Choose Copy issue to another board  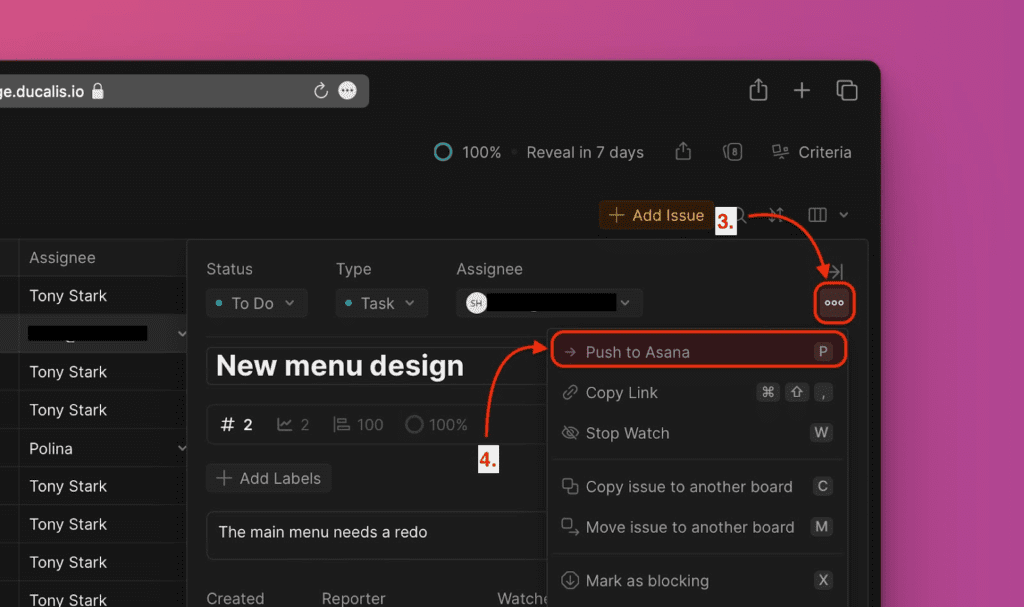point(688,486)
